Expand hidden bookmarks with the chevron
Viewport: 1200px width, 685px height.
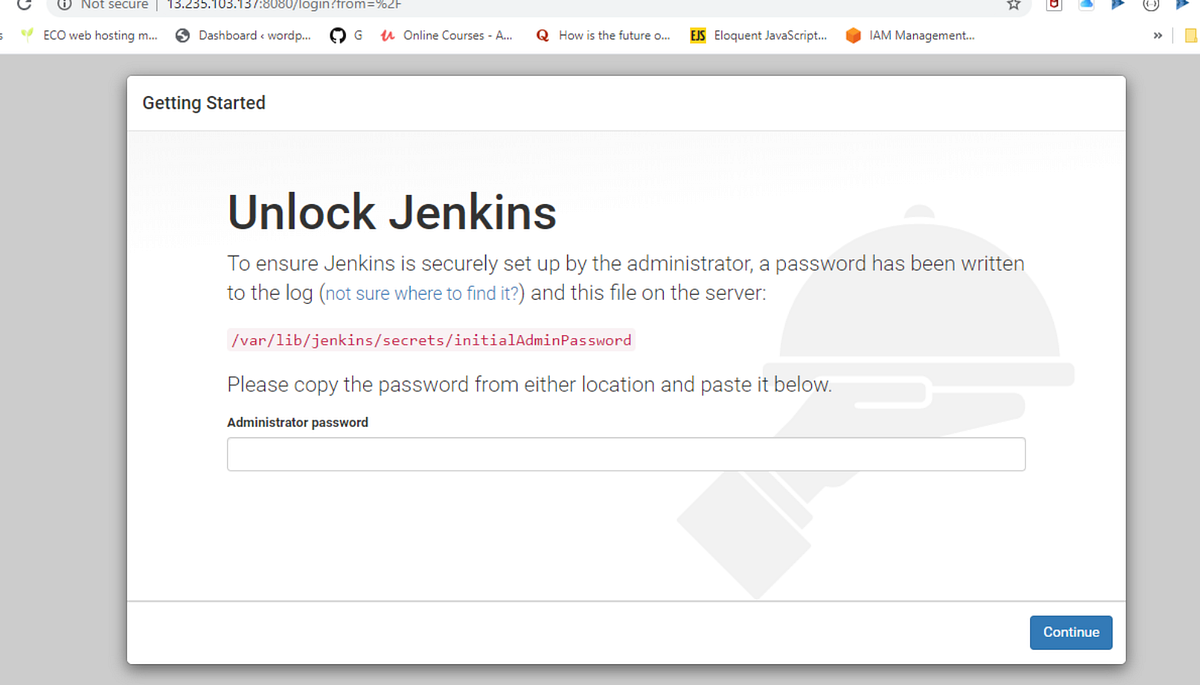(1158, 35)
